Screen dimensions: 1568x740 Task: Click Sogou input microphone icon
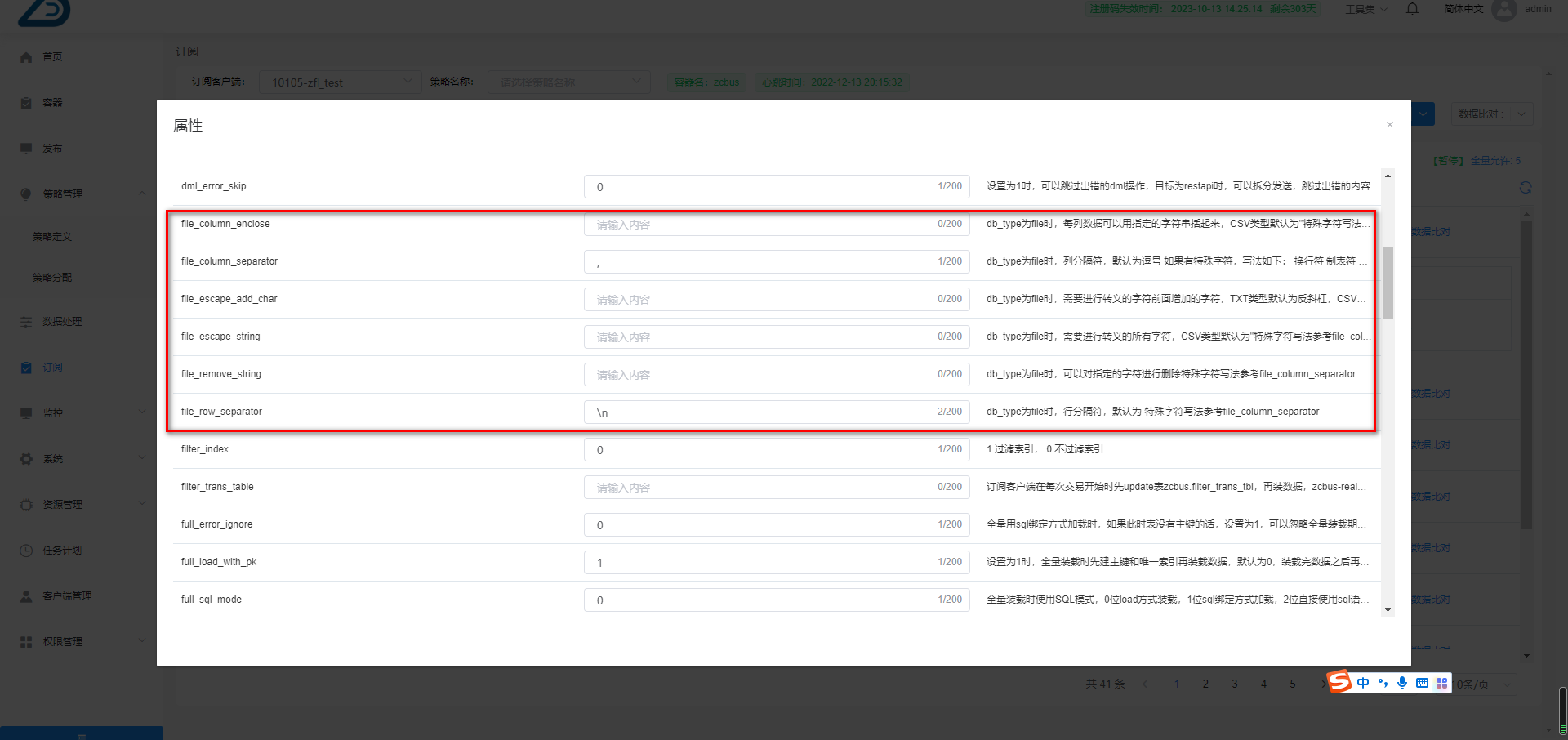(1401, 683)
